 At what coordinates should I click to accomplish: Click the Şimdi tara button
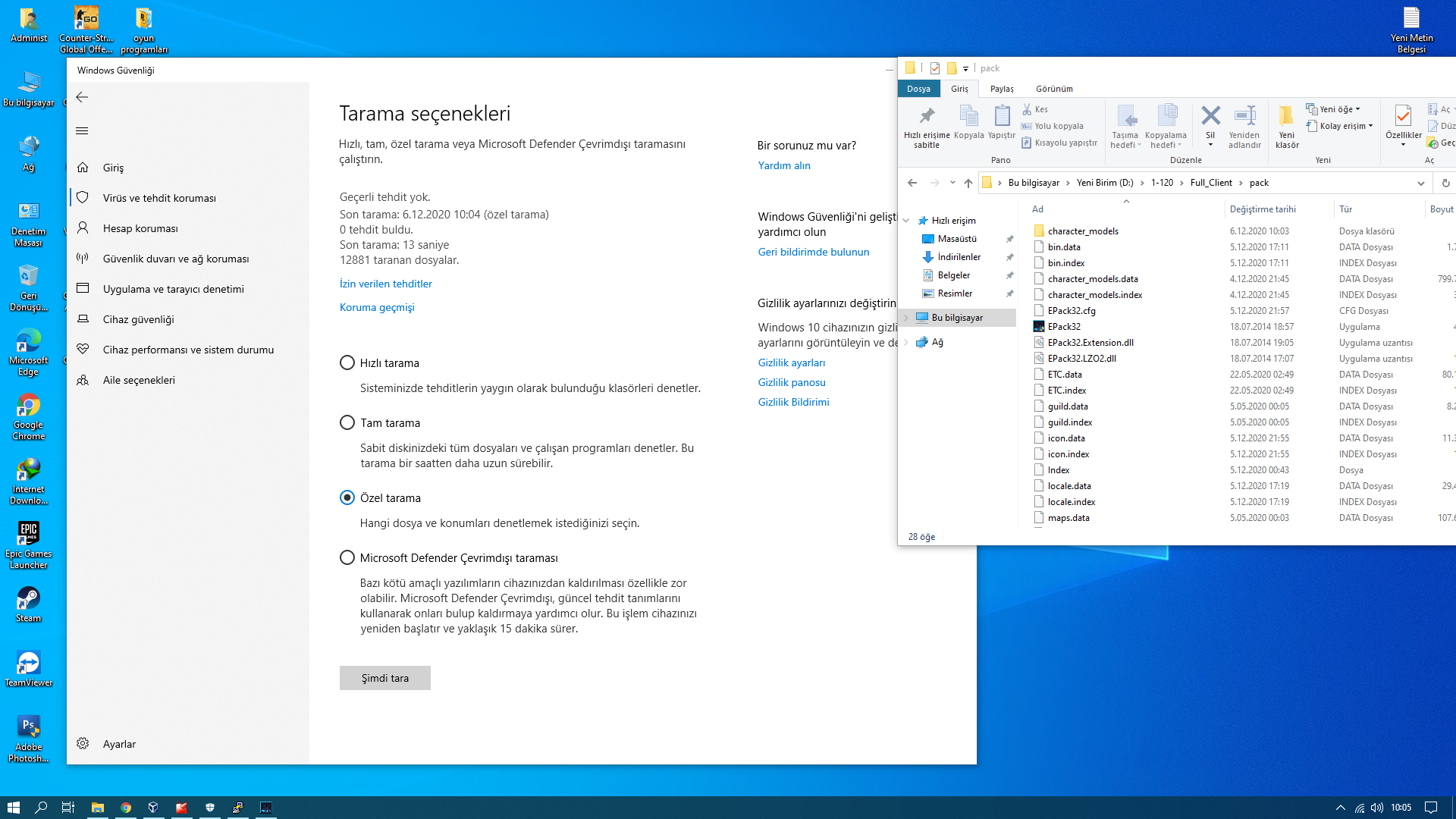385,678
